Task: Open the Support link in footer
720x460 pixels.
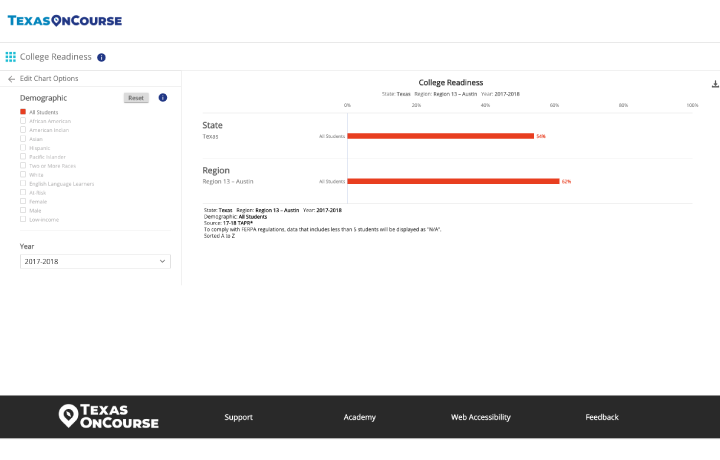Action: pyautogui.click(x=238, y=417)
